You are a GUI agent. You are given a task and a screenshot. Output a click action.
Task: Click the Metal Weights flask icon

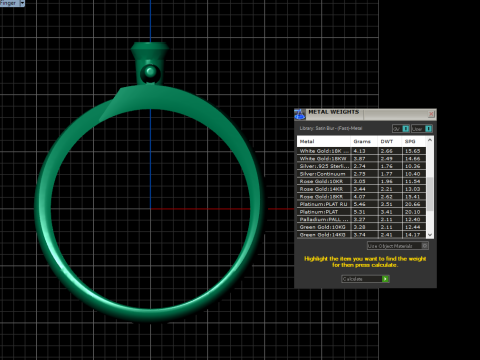300,114
